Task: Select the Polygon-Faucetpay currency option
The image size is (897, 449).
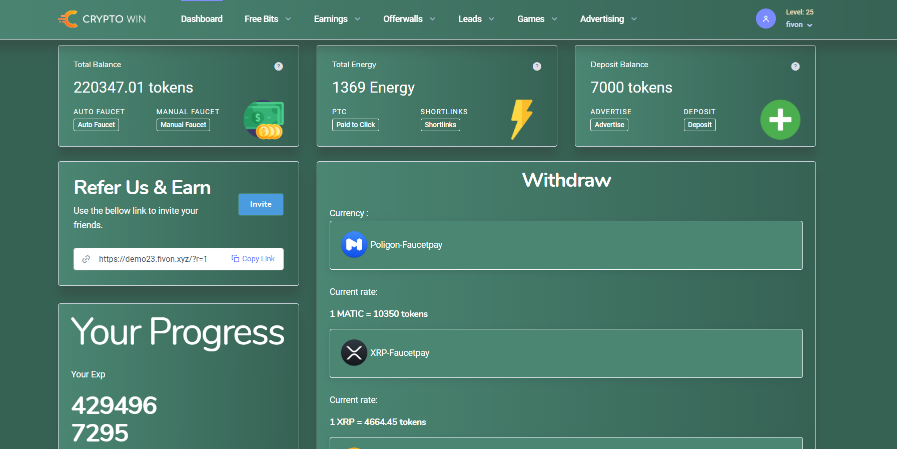Action: [x=566, y=245]
